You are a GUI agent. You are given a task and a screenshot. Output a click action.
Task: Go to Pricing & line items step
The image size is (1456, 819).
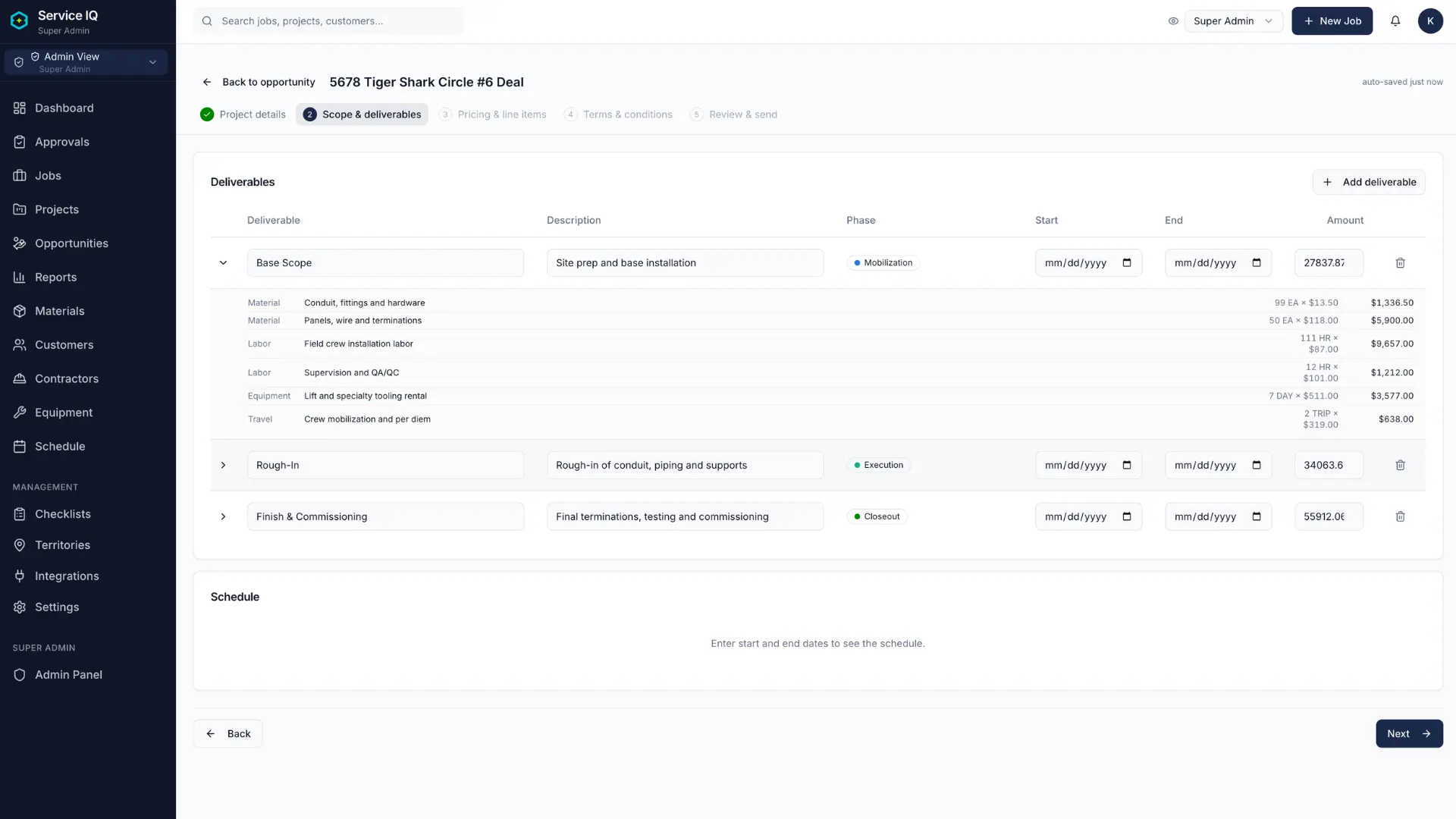click(493, 115)
